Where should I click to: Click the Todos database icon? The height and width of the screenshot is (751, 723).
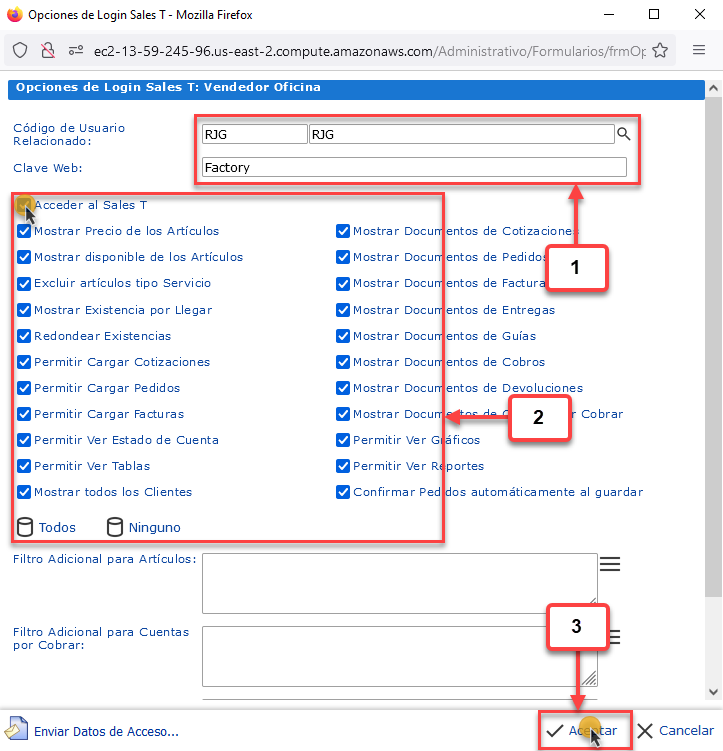[25, 527]
